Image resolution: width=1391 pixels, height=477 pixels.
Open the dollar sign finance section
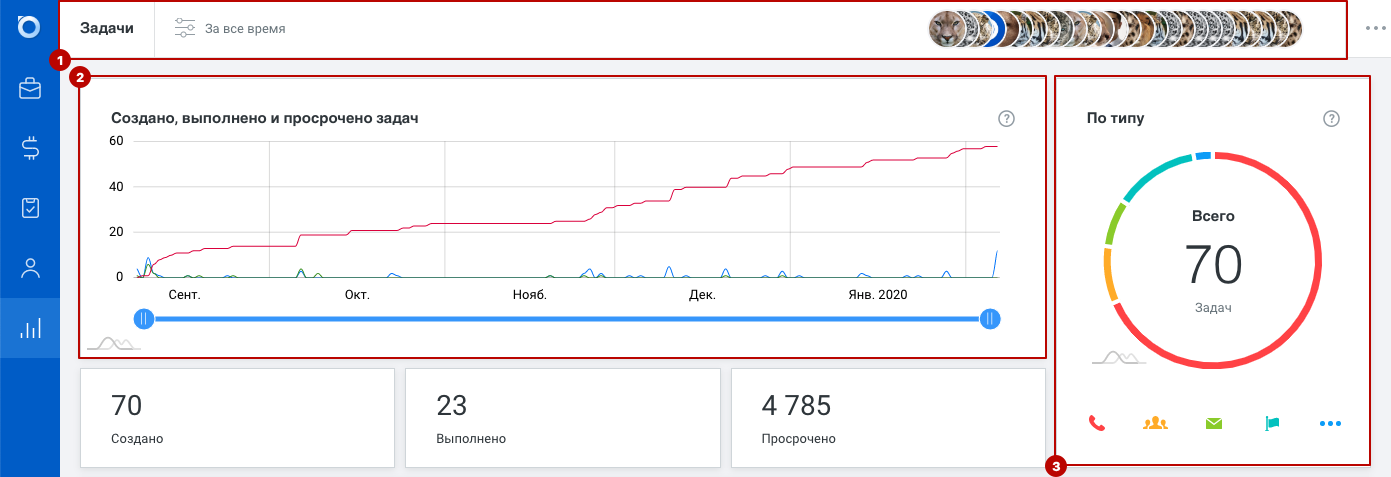(30, 149)
